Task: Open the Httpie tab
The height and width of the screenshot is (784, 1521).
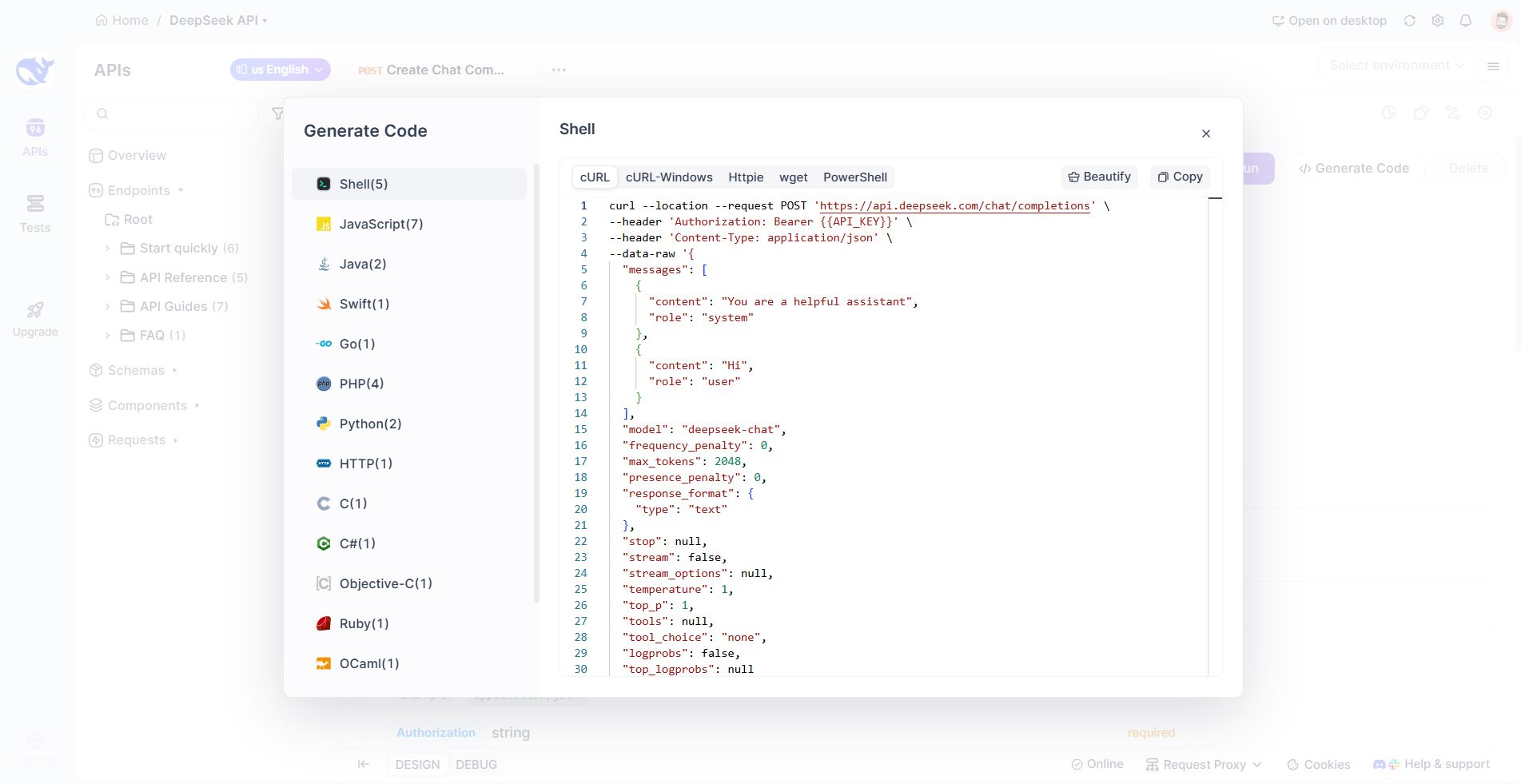Action: (746, 177)
